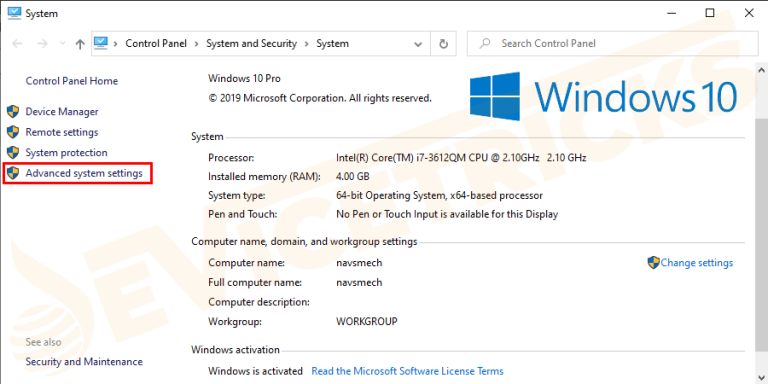The height and width of the screenshot is (384, 768).
Task: Click the search magnifier icon
Action: (485, 44)
